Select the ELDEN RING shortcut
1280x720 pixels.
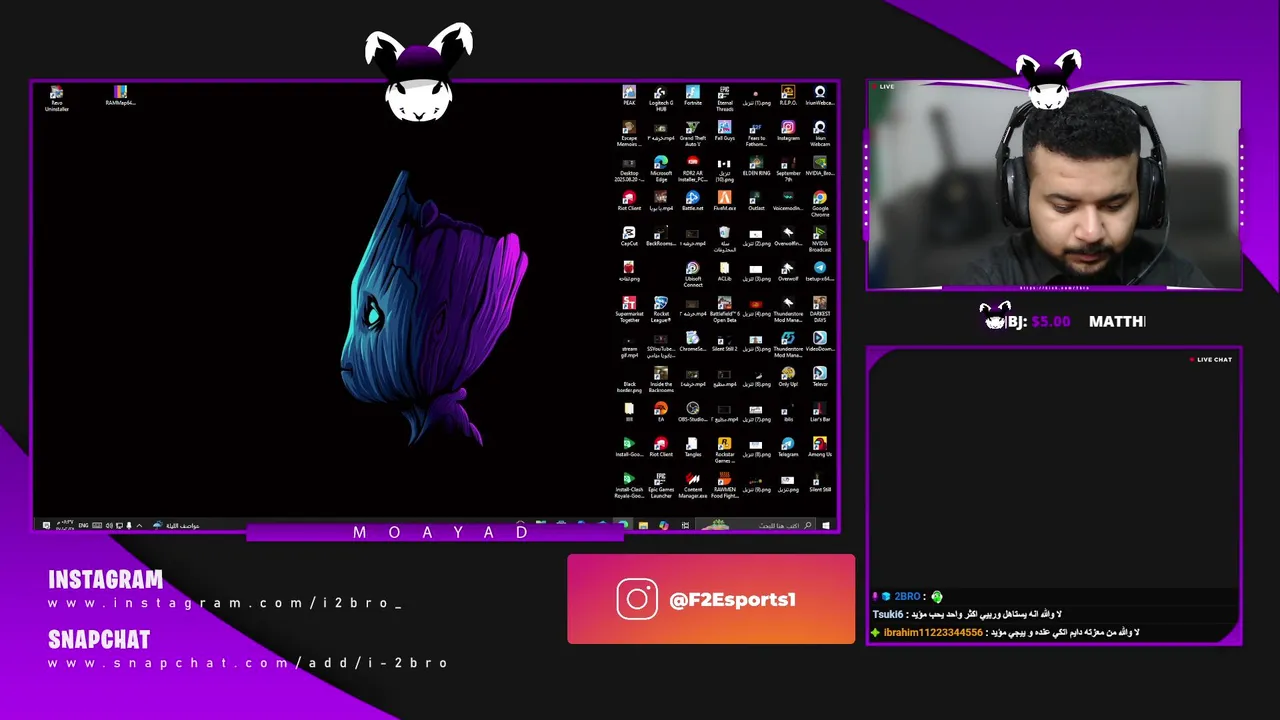[x=756, y=166]
